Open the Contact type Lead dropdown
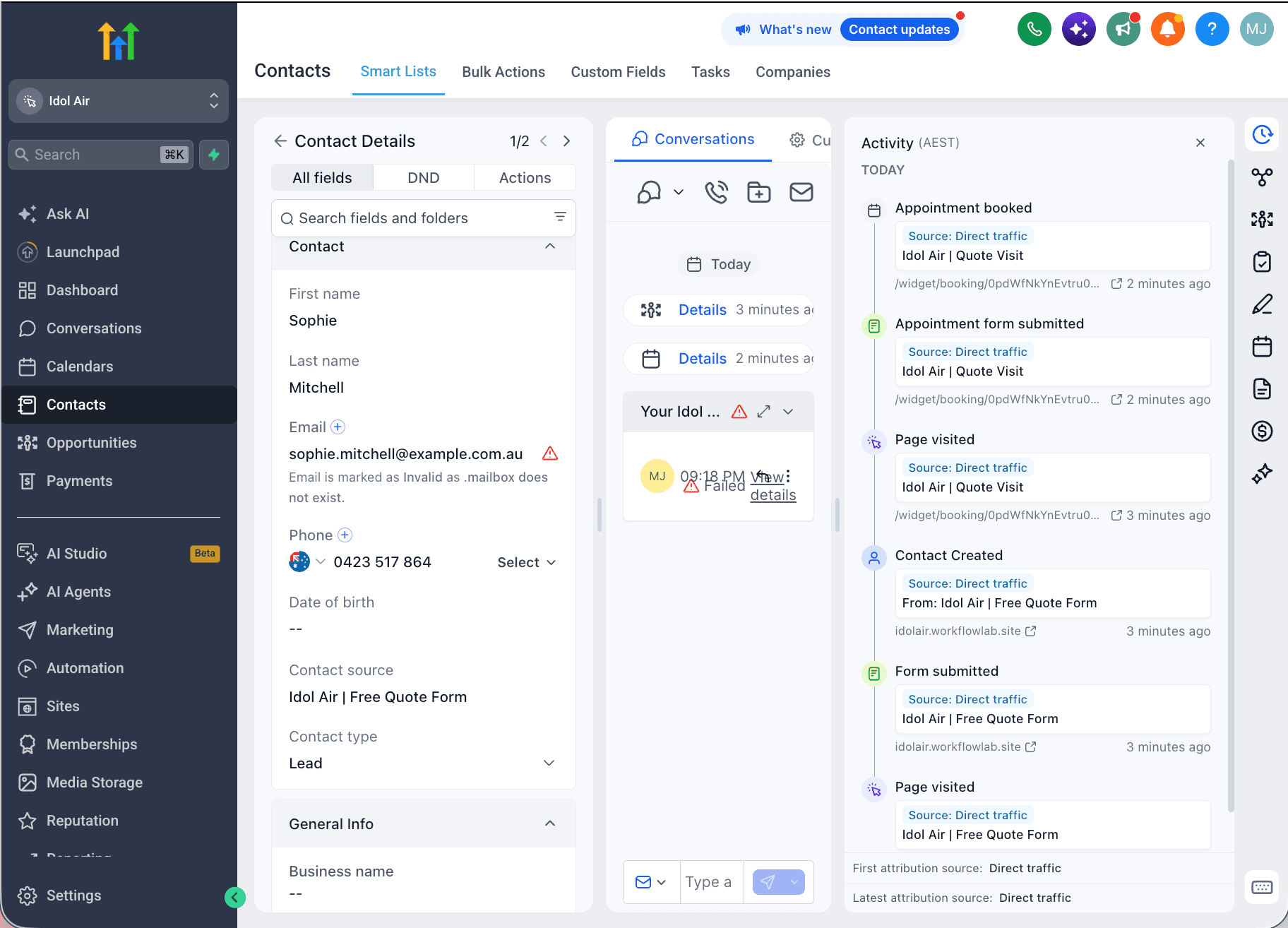 pos(423,763)
